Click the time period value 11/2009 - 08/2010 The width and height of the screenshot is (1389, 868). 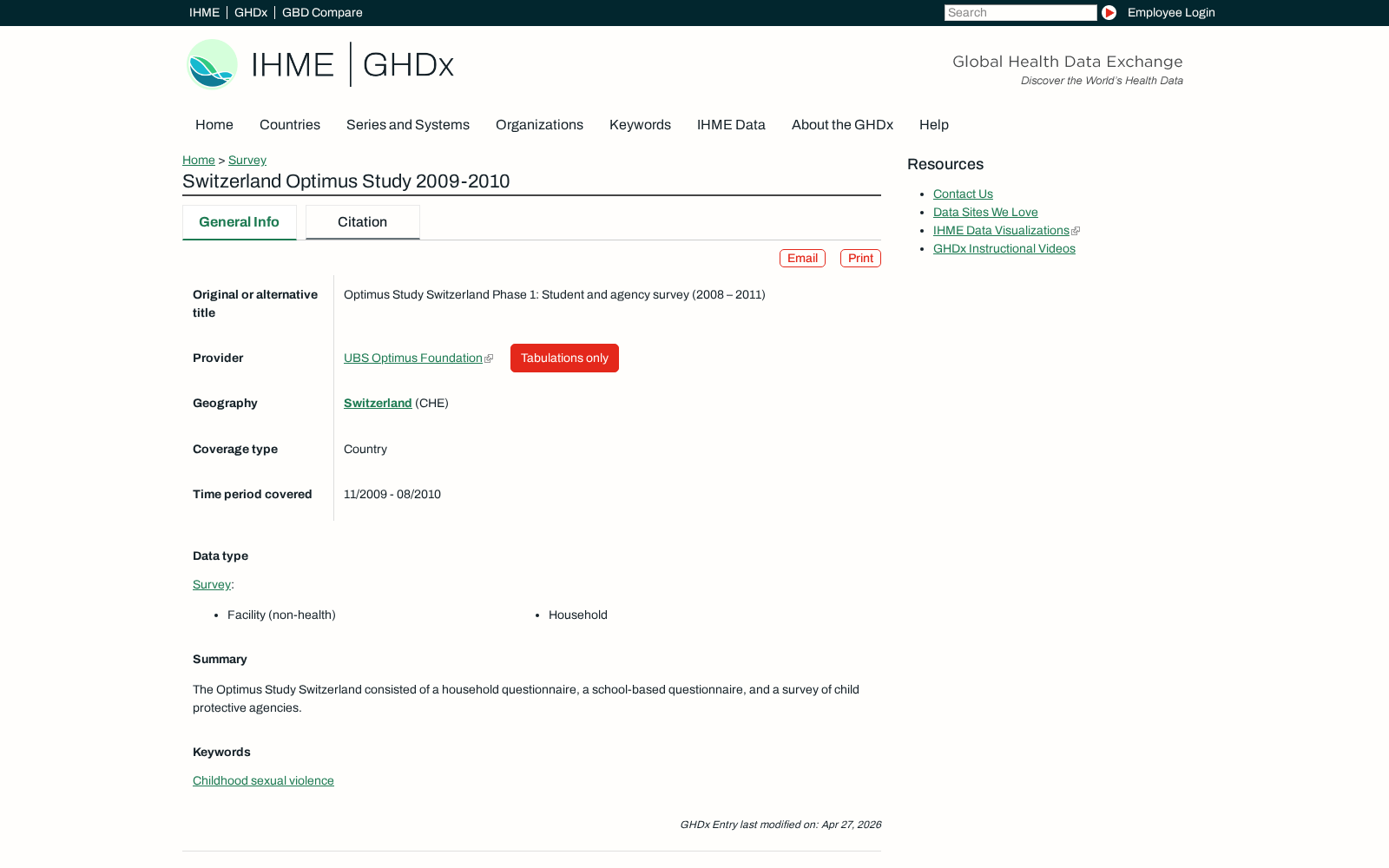point(392,495)
